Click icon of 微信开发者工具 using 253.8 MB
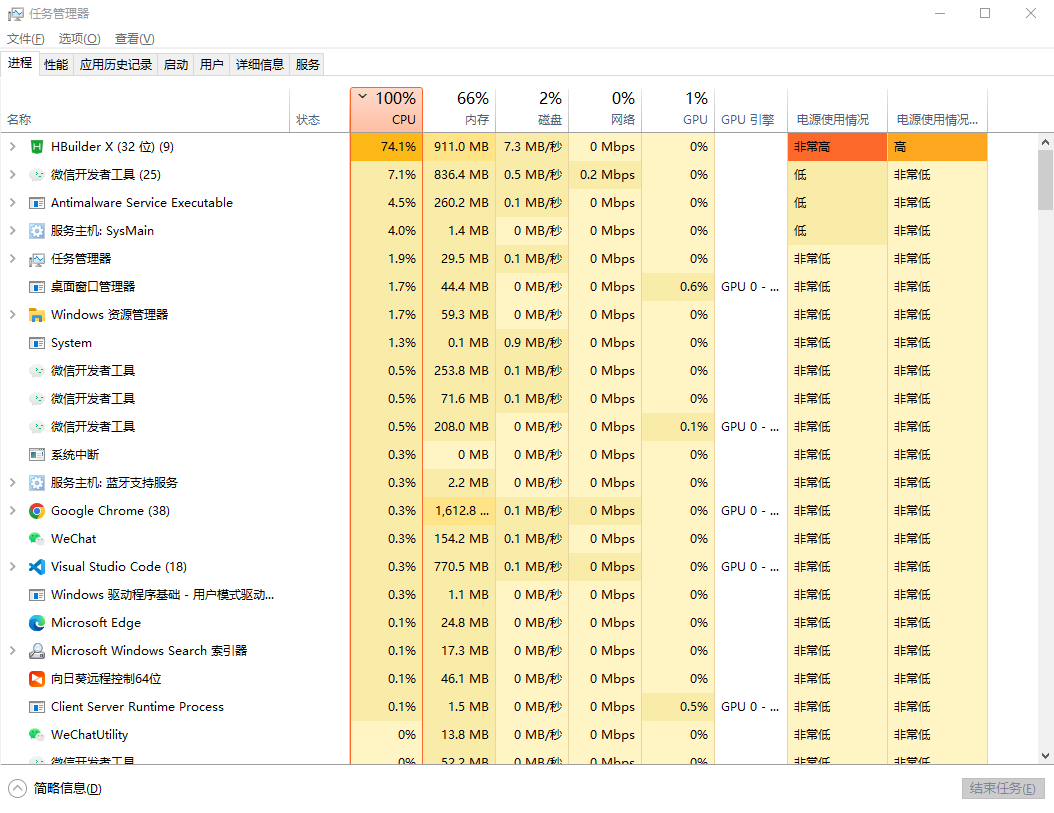The width and height of the screenshot is (1054, 813). pos(37,371)
